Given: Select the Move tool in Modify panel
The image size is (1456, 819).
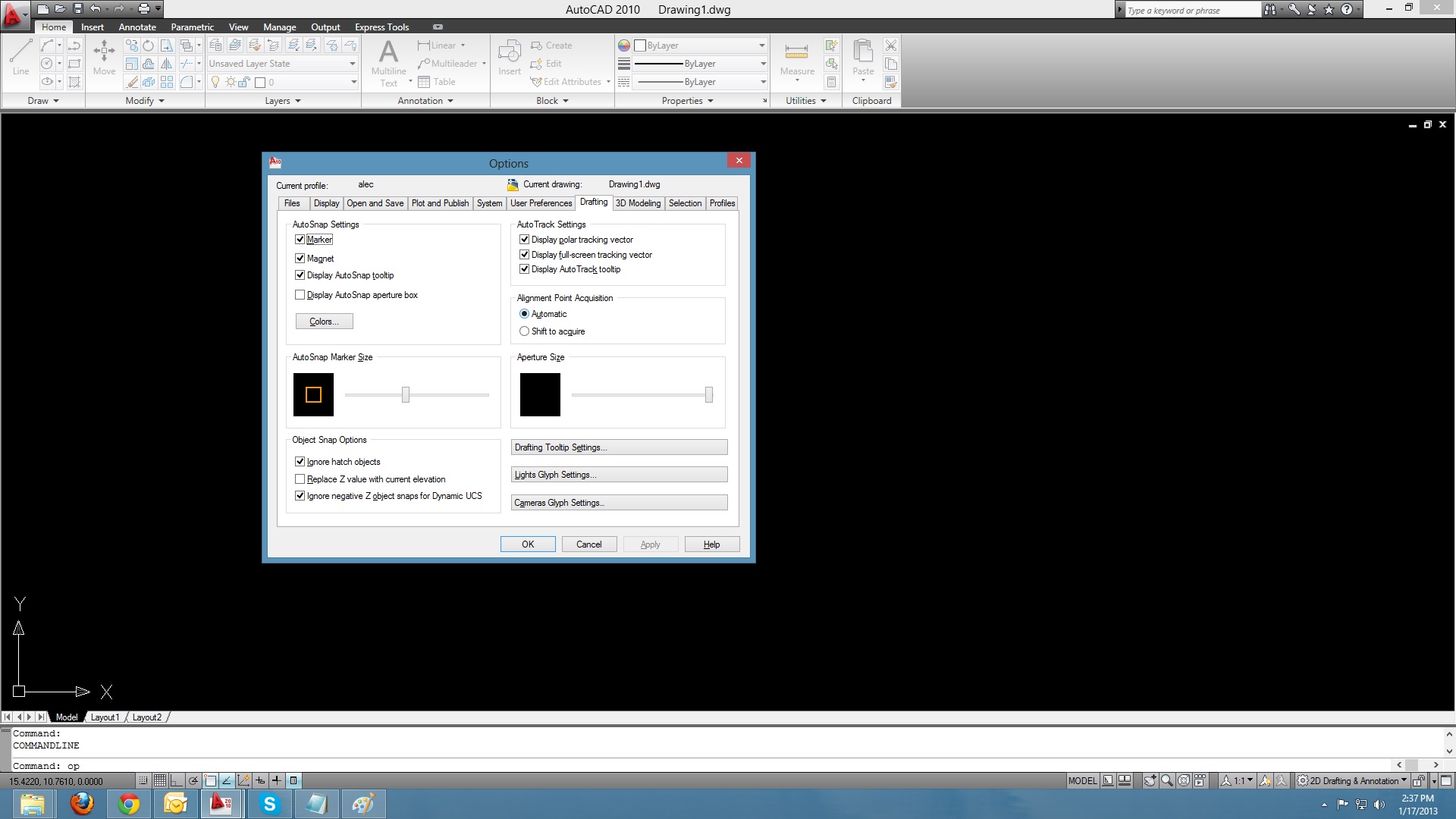Looking at the screenshot, I should coord(104,57).
